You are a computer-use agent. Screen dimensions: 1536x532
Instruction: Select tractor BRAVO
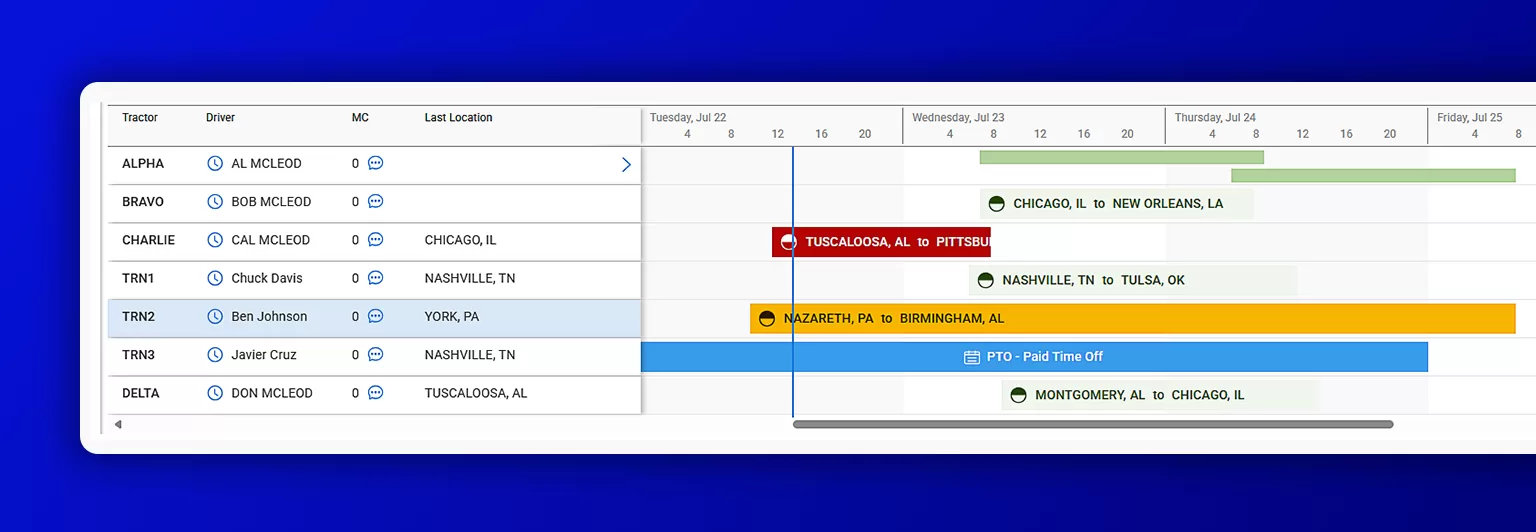143,202
